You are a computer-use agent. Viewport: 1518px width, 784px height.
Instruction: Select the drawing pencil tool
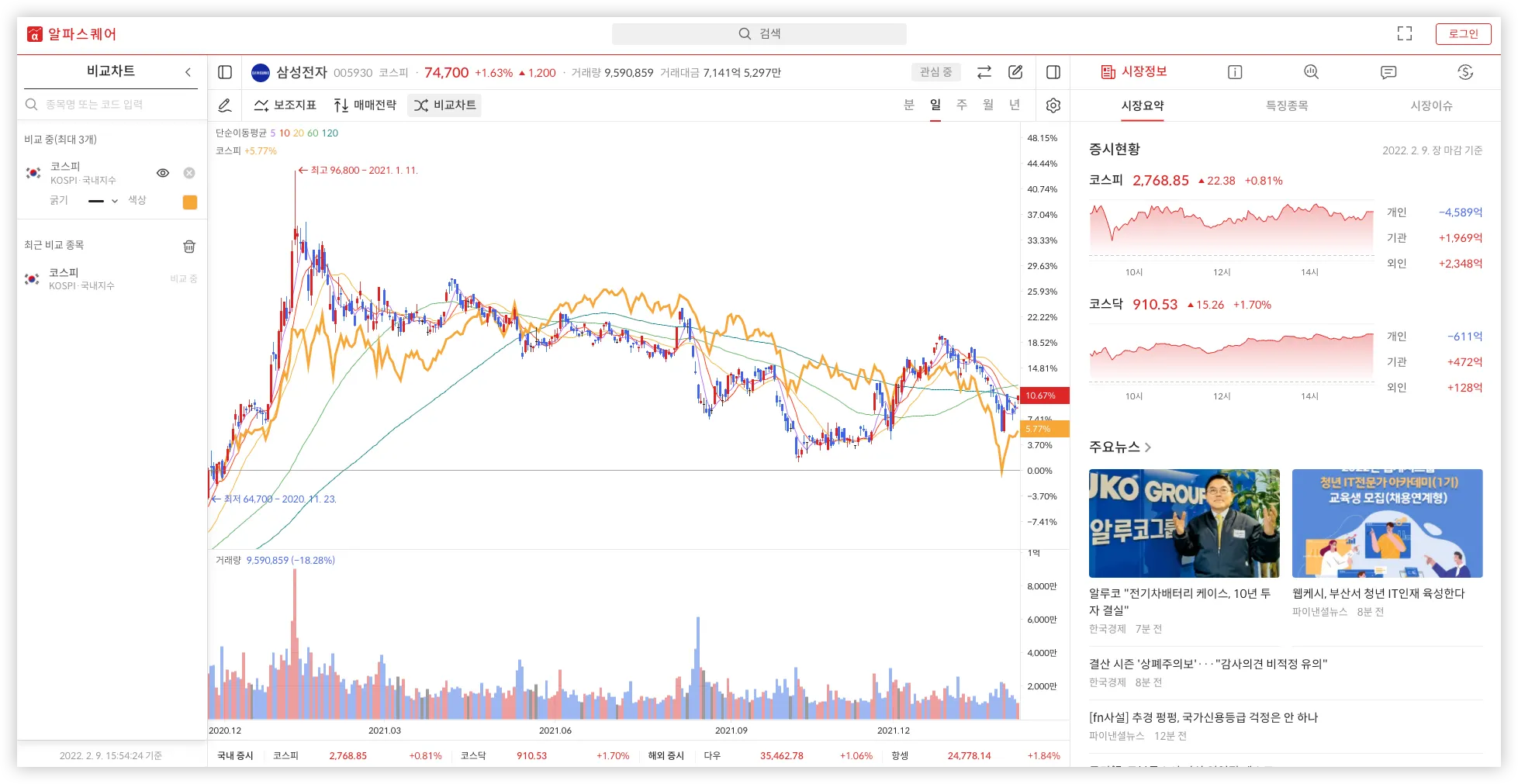tap(225, 105)
